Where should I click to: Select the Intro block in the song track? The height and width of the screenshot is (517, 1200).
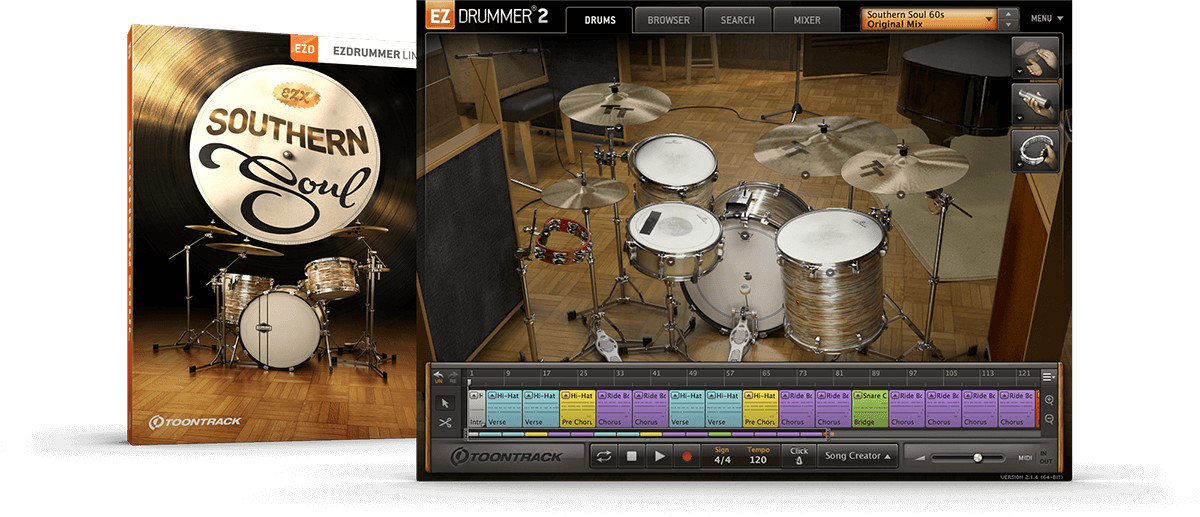[x=476, y=408]
